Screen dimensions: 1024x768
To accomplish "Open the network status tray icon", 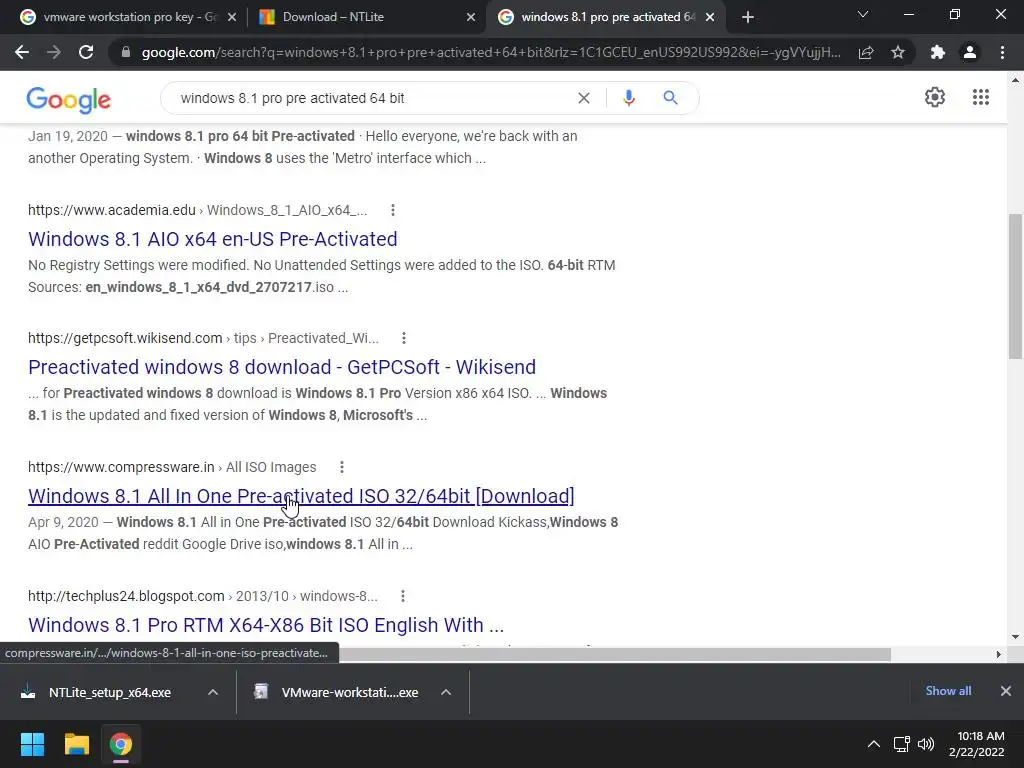I will [x=902, y=744].
